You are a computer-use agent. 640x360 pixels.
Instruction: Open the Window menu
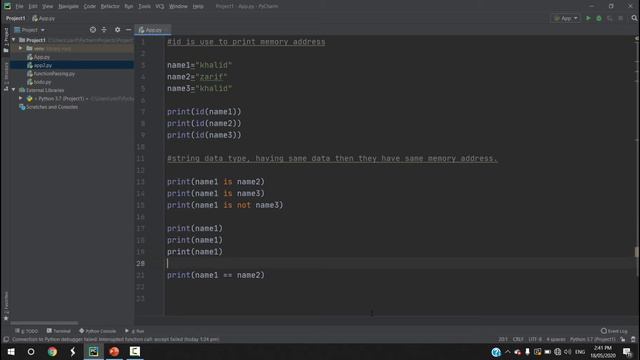tap(178, 6)
